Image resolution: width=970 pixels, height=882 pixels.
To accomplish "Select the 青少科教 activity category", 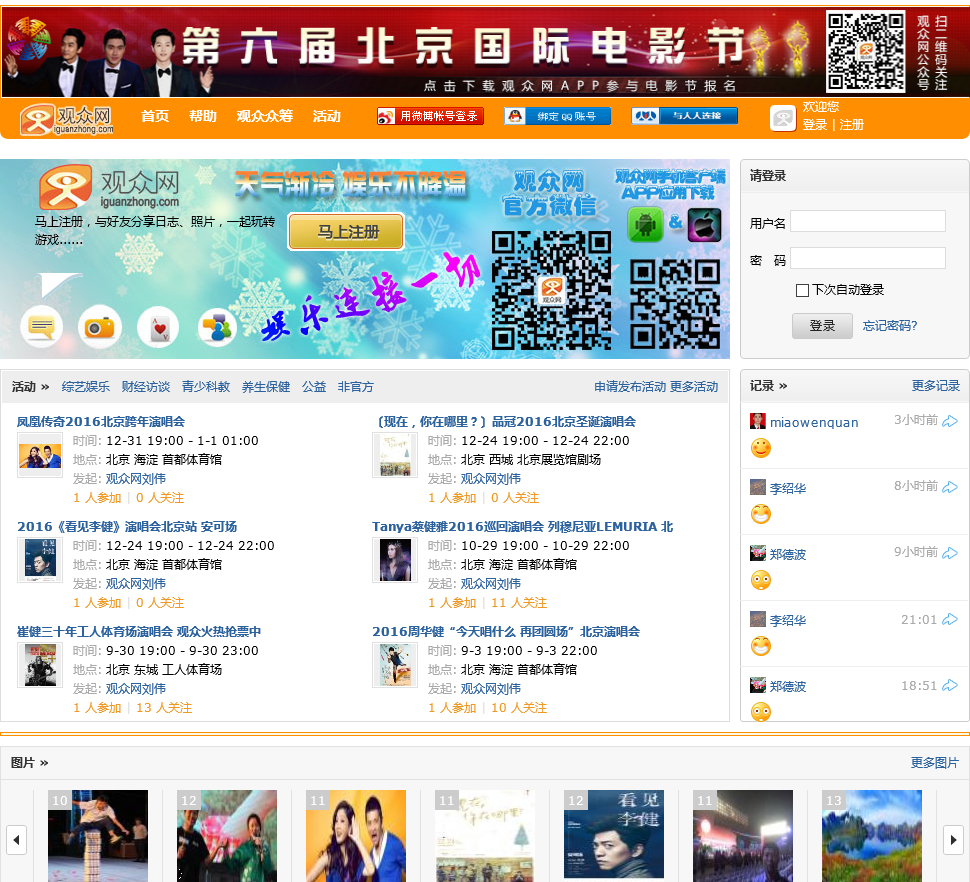I will (x=206, y=387).
